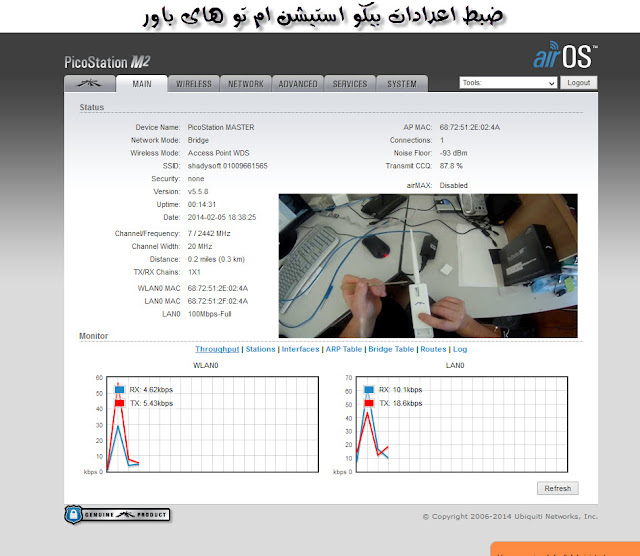Viewport: 640px width, 556px height.
Task: Open the Routes link
Action: [x=433, y=349]
